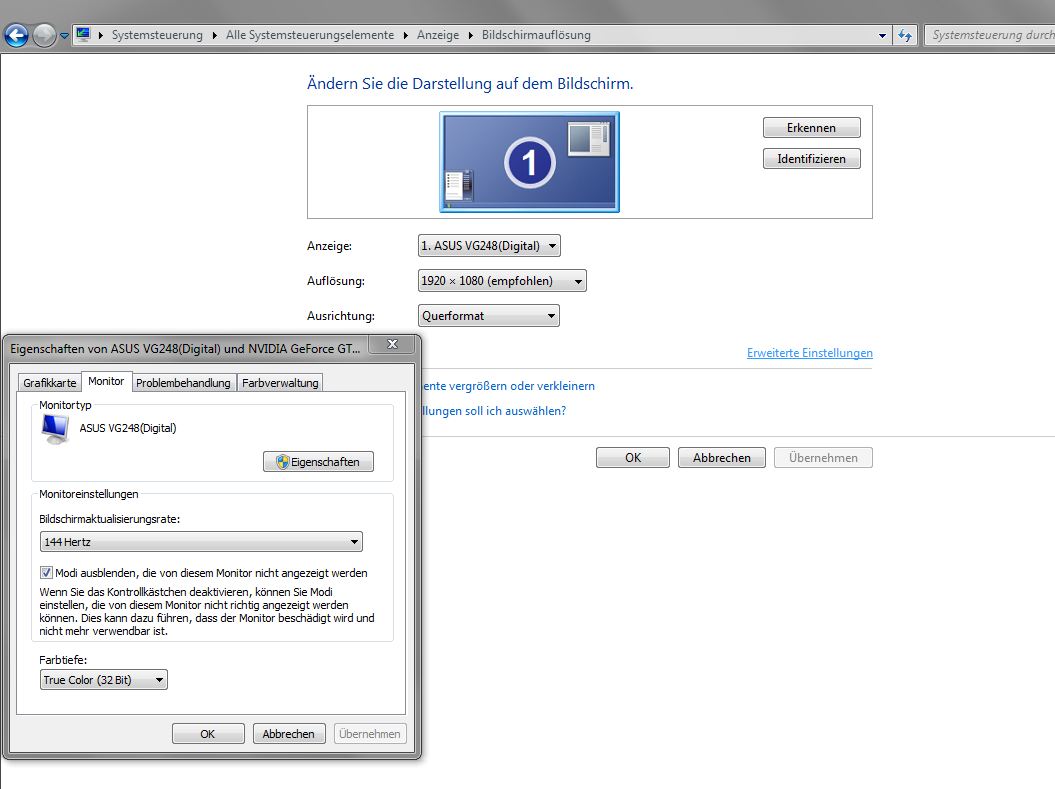The image size is (1055, 789).
Task: Open the Bildschirmaktualisierungsrate dropdown 144 Hertz
Action: (201, 541)
